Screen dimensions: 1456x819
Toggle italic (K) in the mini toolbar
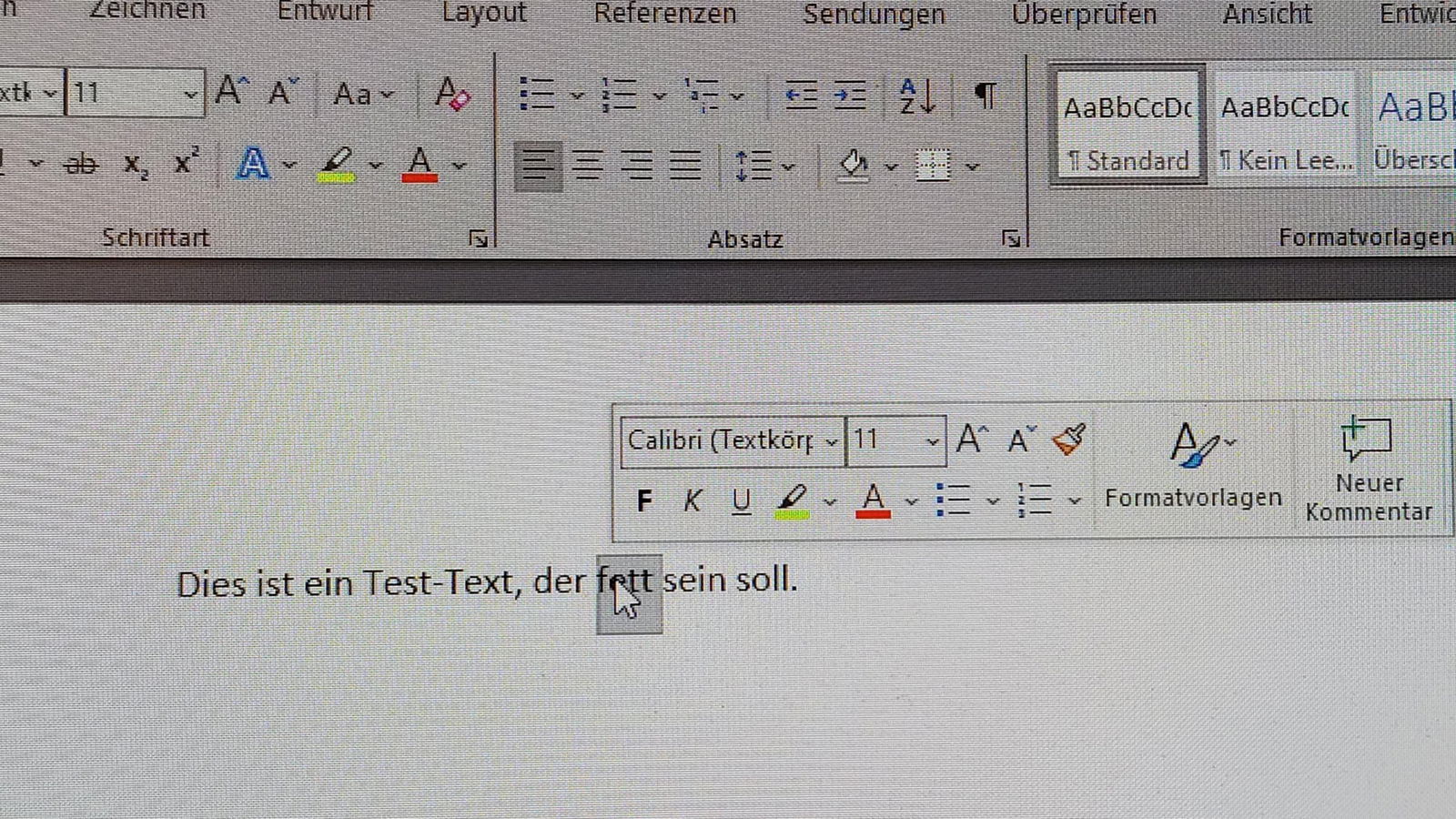[693, 500]
